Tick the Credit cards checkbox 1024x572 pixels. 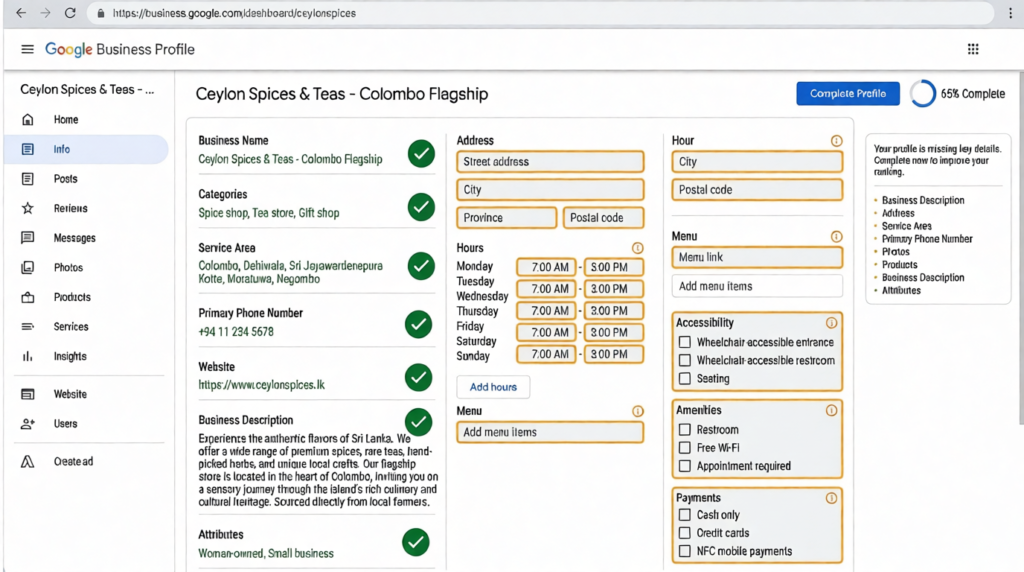pos(685,533)
